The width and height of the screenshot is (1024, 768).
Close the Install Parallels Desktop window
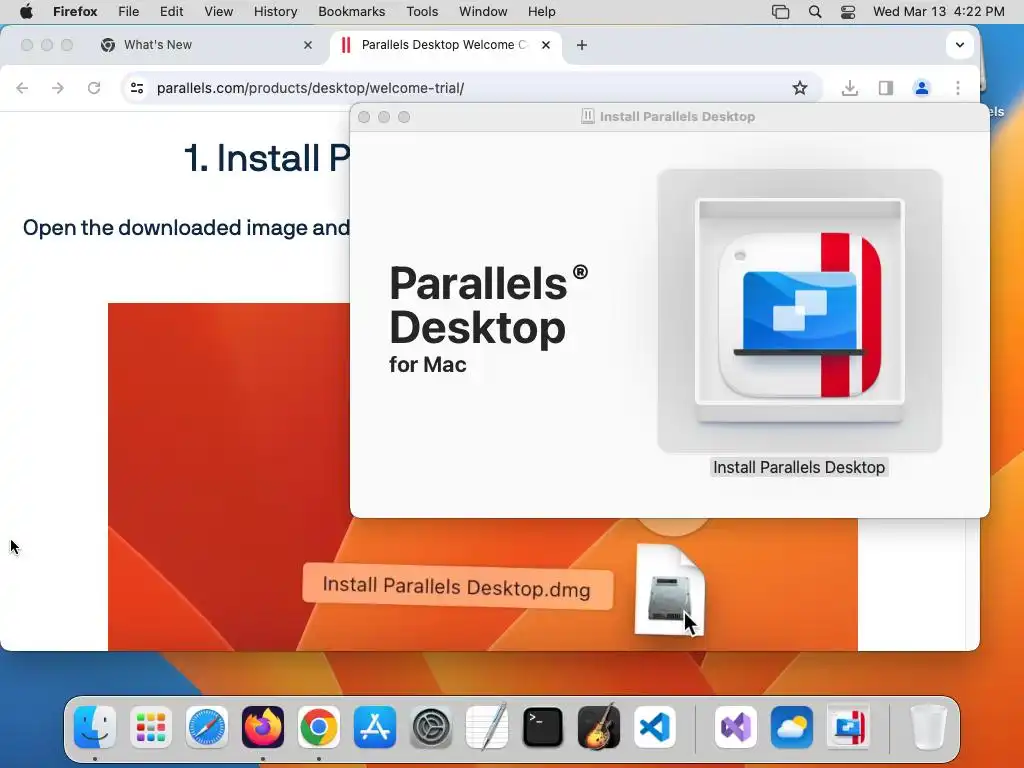pos(364,117)
